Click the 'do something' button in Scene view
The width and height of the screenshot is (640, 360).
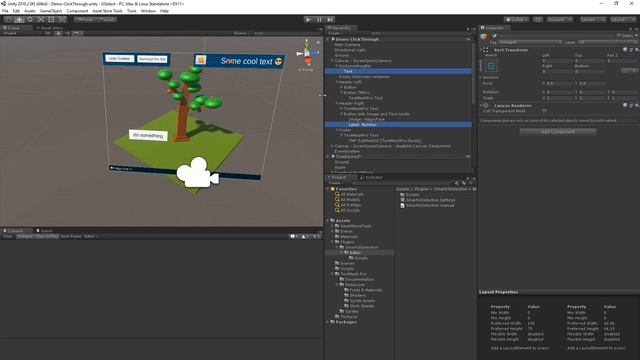148,135
